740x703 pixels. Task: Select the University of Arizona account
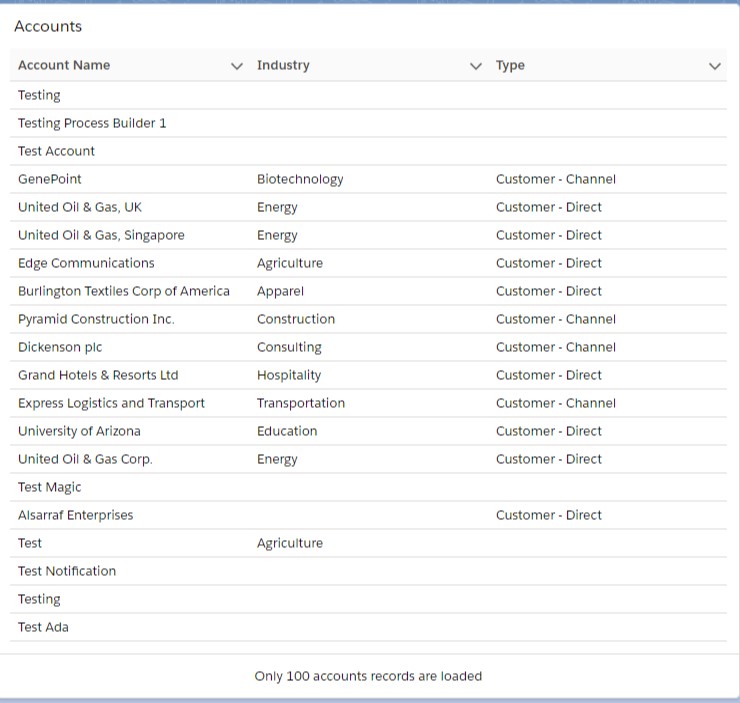coord(79,431)
